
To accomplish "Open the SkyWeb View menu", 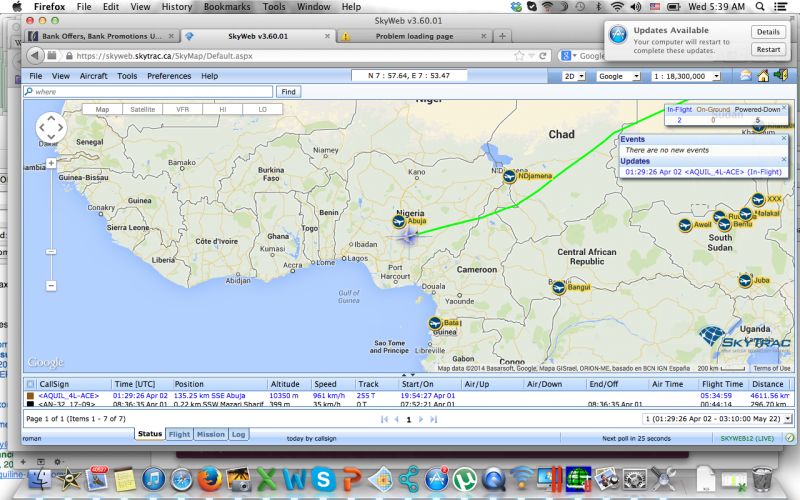I will click(x=61, y=76).
